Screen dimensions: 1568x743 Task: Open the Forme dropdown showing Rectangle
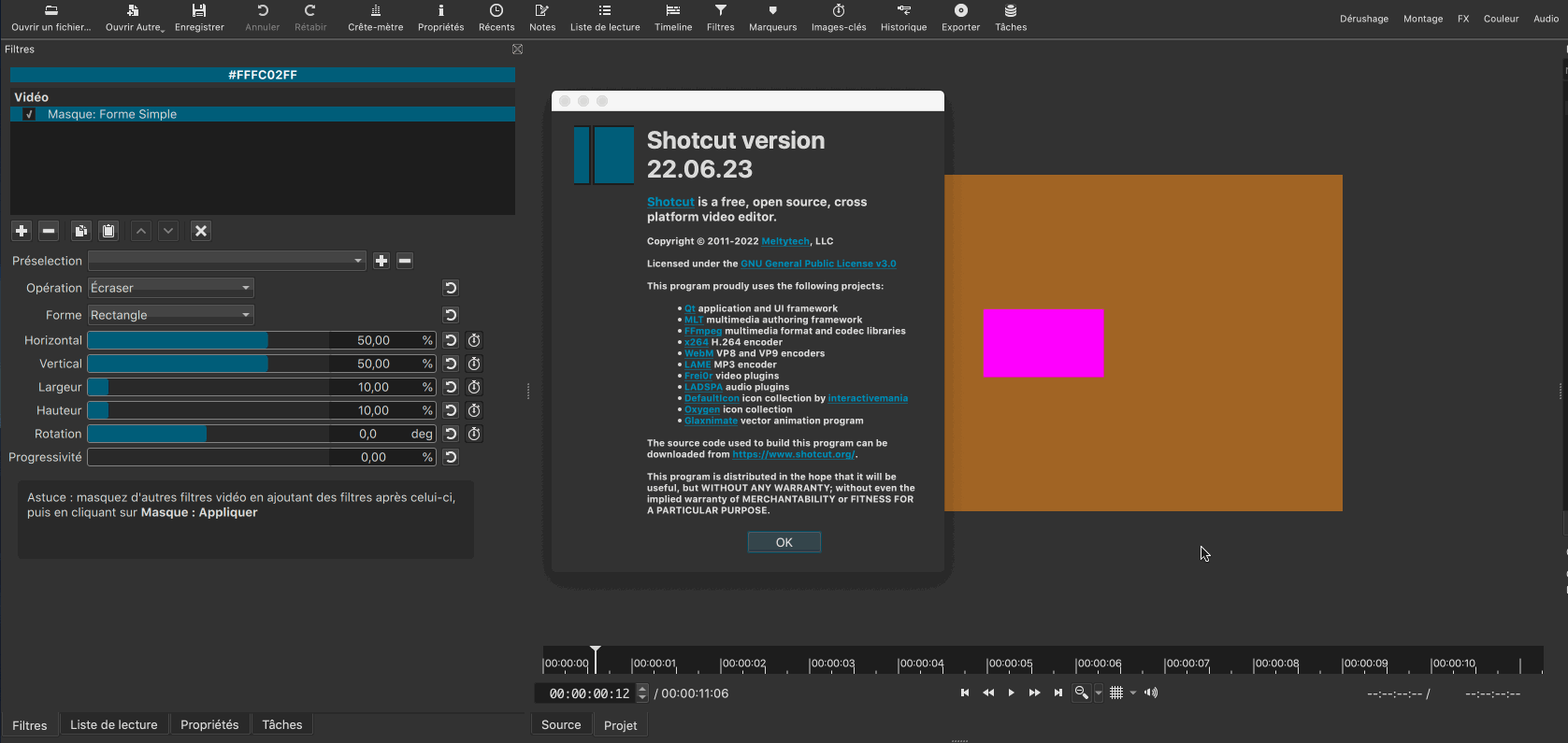tap(171, 315)
